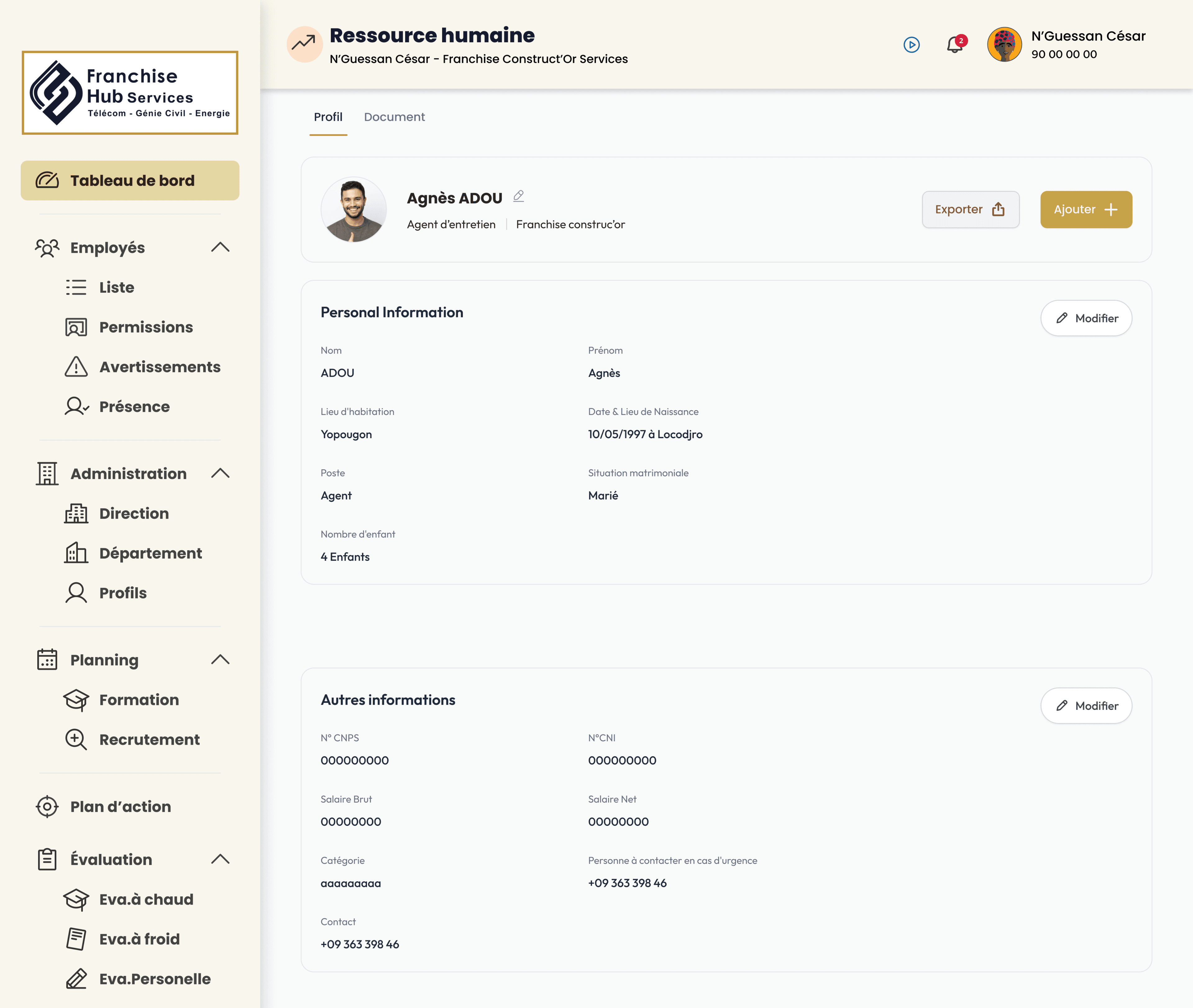Switch to the Document tab
1193x1008 pixels.
click(394, 117)
